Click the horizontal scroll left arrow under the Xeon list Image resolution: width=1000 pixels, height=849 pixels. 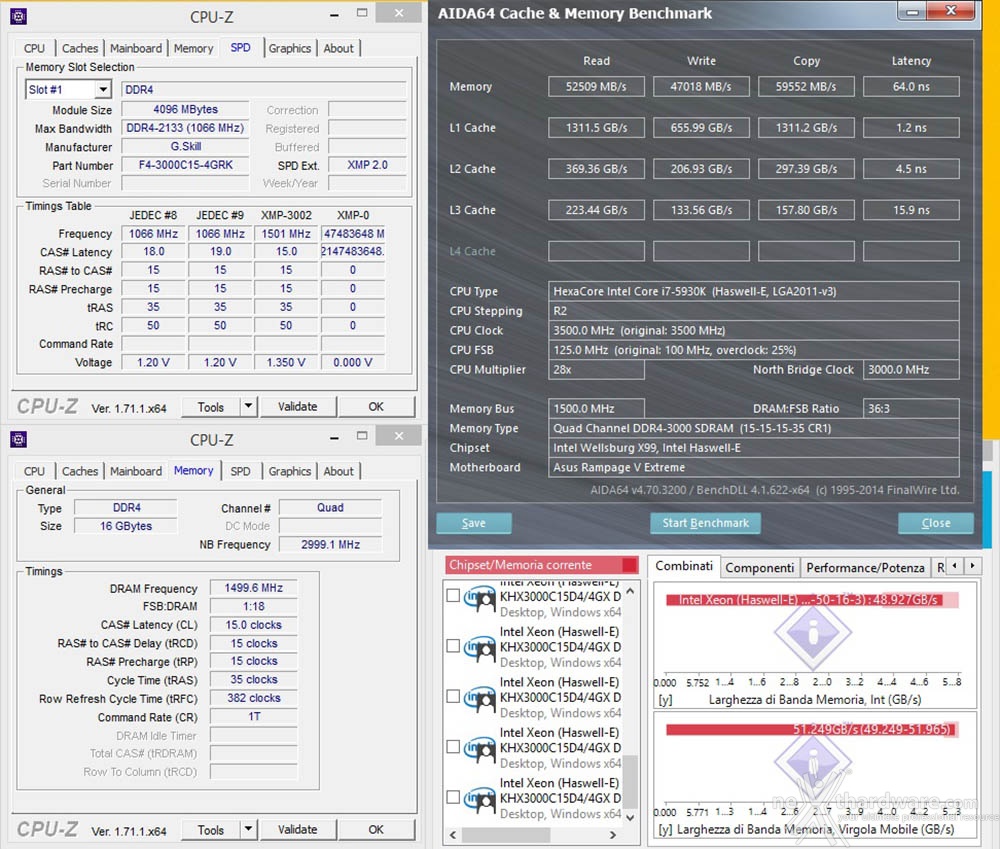(x=453, y=834)
